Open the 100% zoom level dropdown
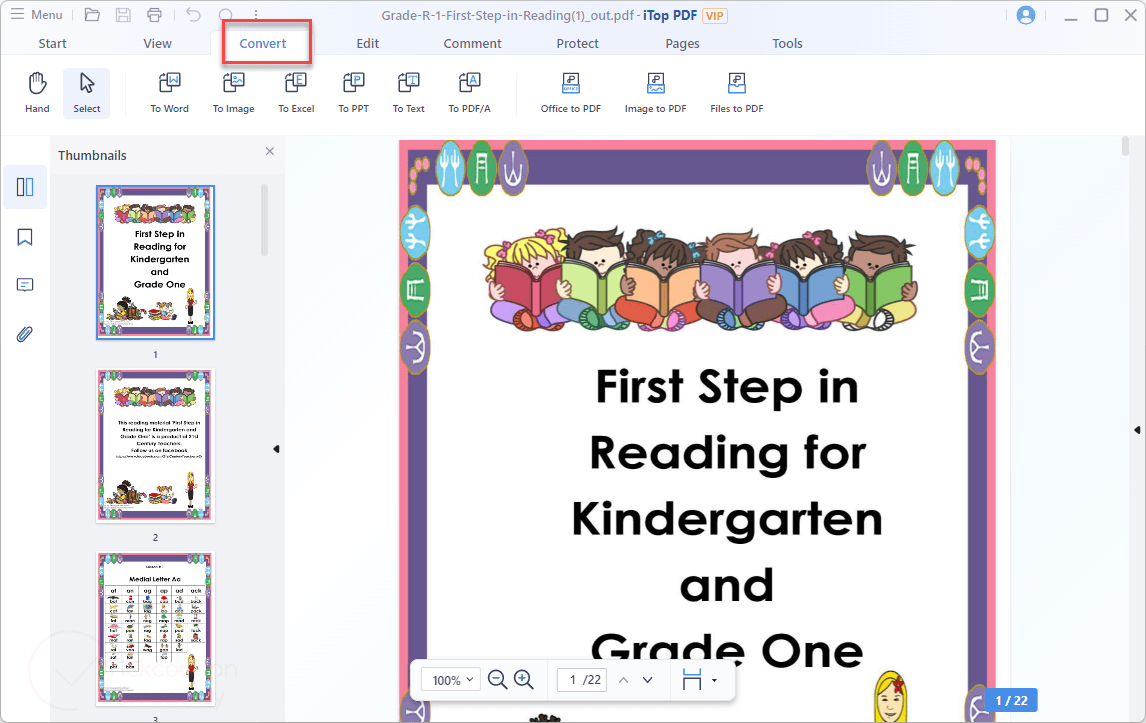Viewport: 1146px width, 723px height. [452, 680]
